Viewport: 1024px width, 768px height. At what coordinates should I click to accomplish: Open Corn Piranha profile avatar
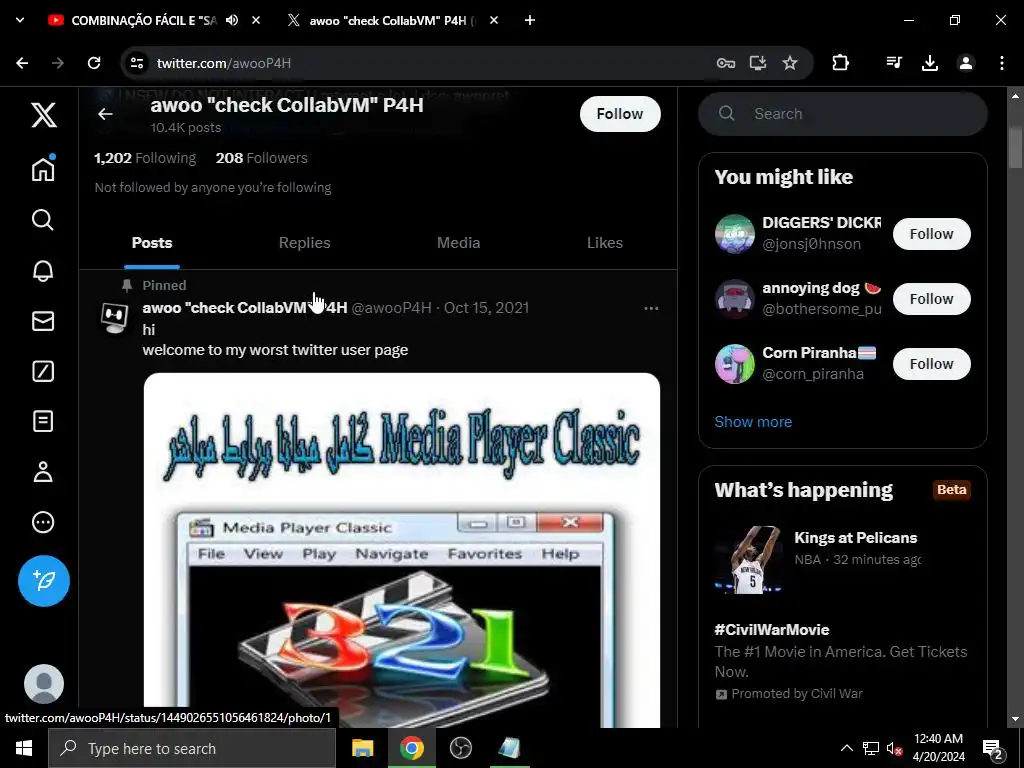[x=735, y=364]
